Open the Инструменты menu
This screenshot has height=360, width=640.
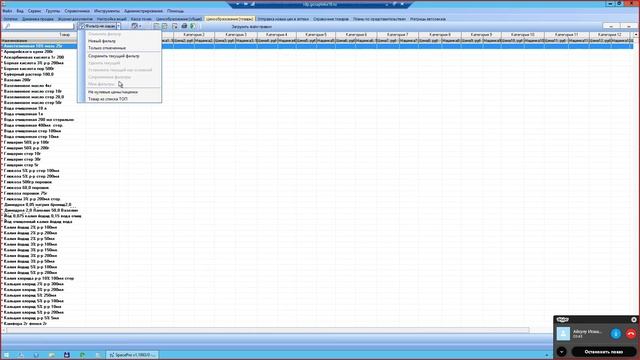[x=107, y=11]
